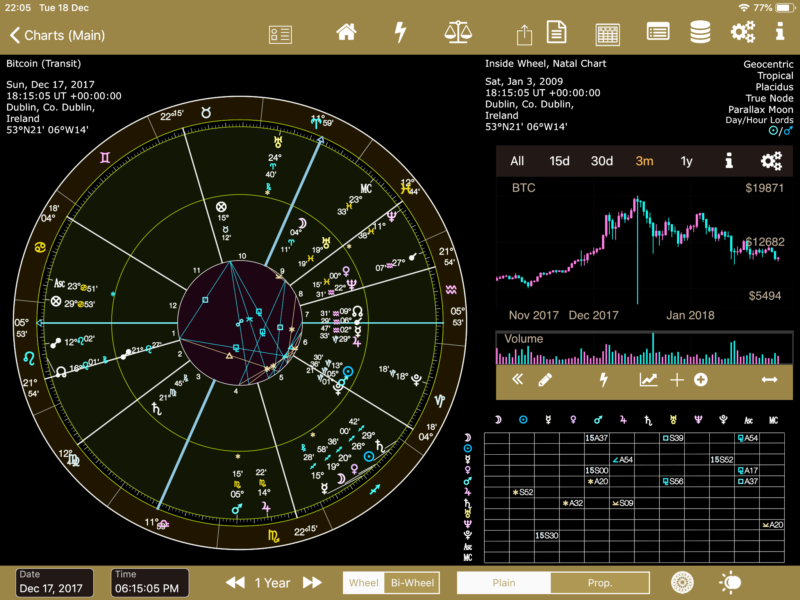The image size is (800, 600).
Task: Open the calendar grid icon
Action: coord(607,34)
